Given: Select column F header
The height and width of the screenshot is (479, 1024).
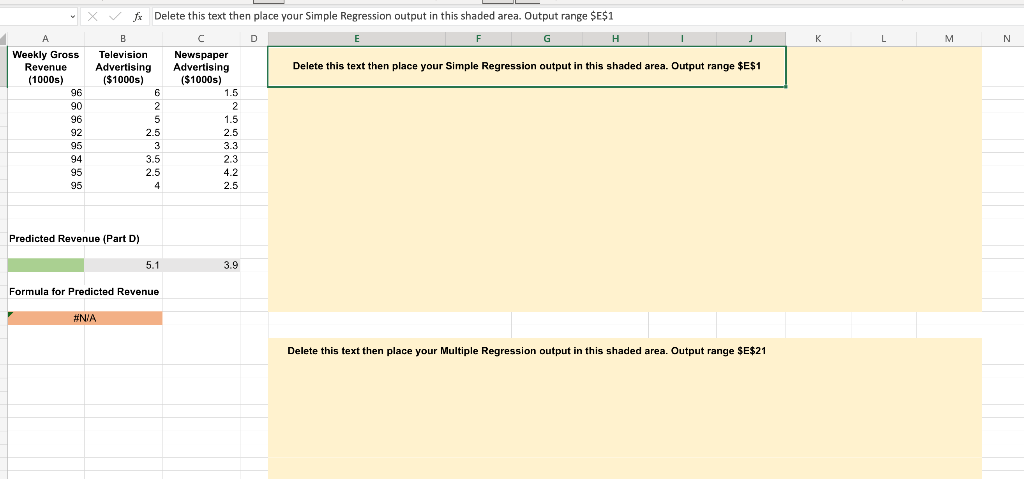Looking at the screenshot, I should click(479, 39).
